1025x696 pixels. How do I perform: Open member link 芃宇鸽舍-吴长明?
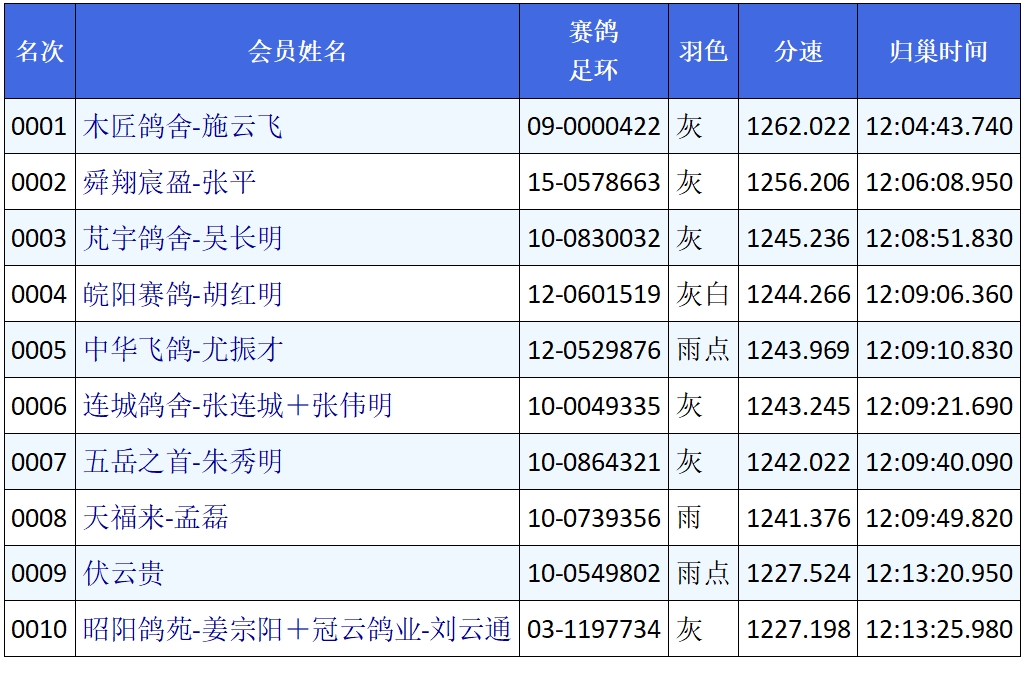[x=182, y=238]
